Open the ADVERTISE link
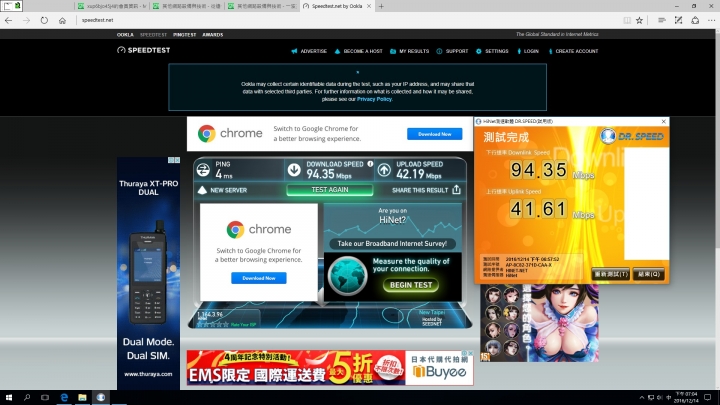The height and width of the screenshot is (405, 720). pos(309,51)
